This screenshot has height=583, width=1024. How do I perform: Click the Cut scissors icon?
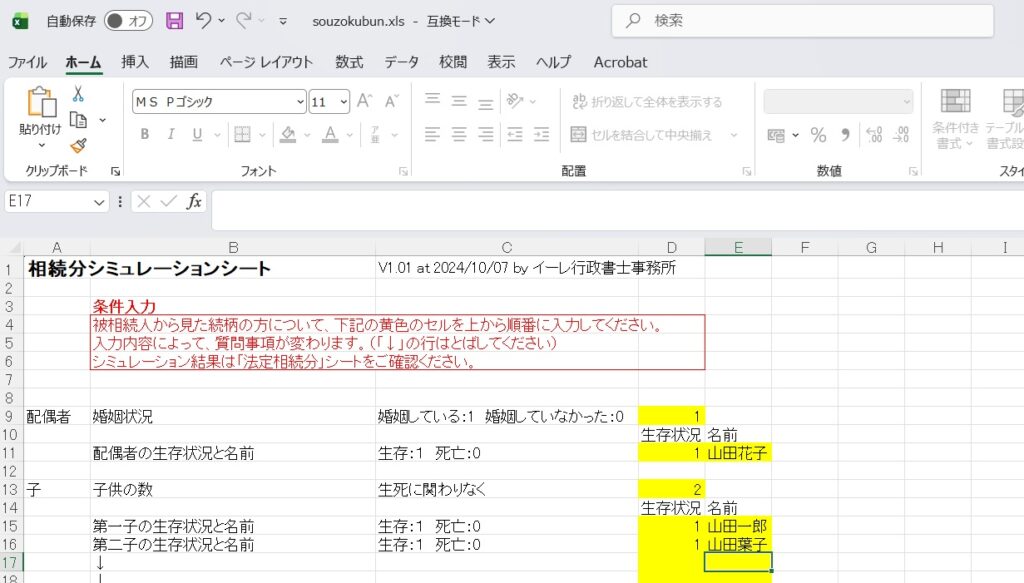(x=78, y=94)
